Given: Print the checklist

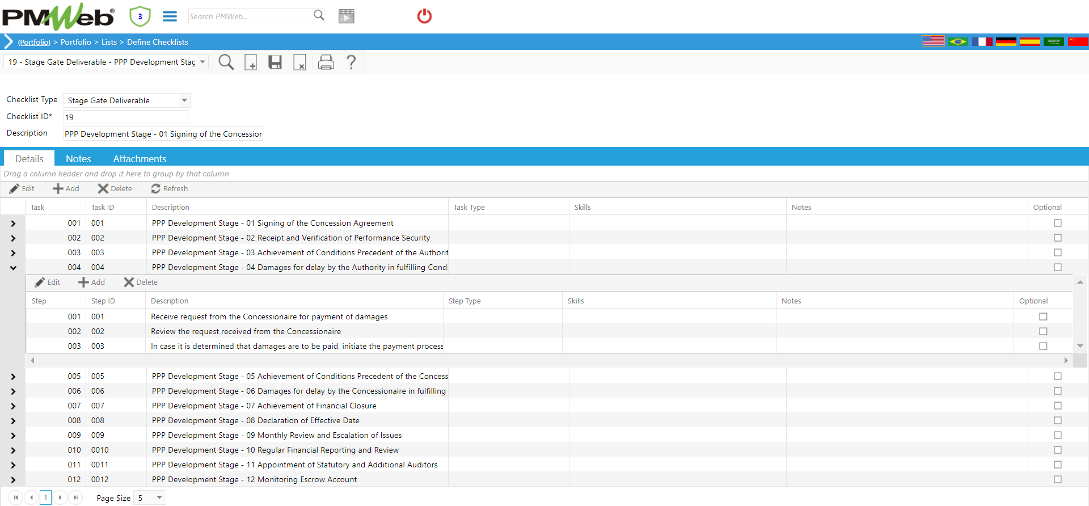Looking at the screenshot, I should pos(326,62).
